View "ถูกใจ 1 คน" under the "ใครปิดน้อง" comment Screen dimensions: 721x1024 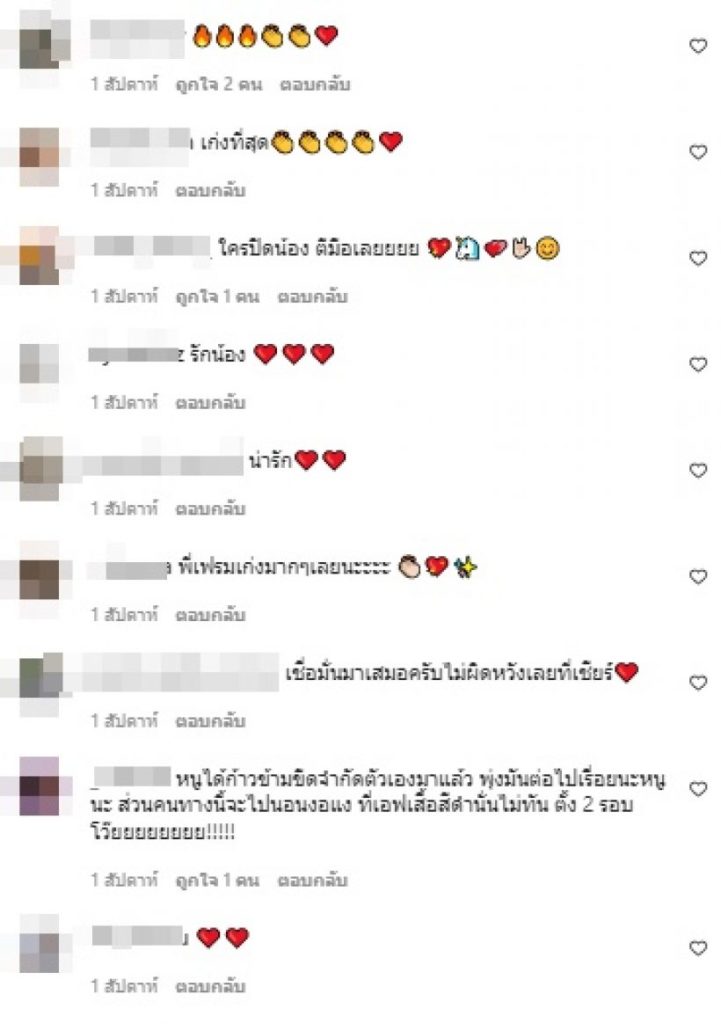click(217, 296)
